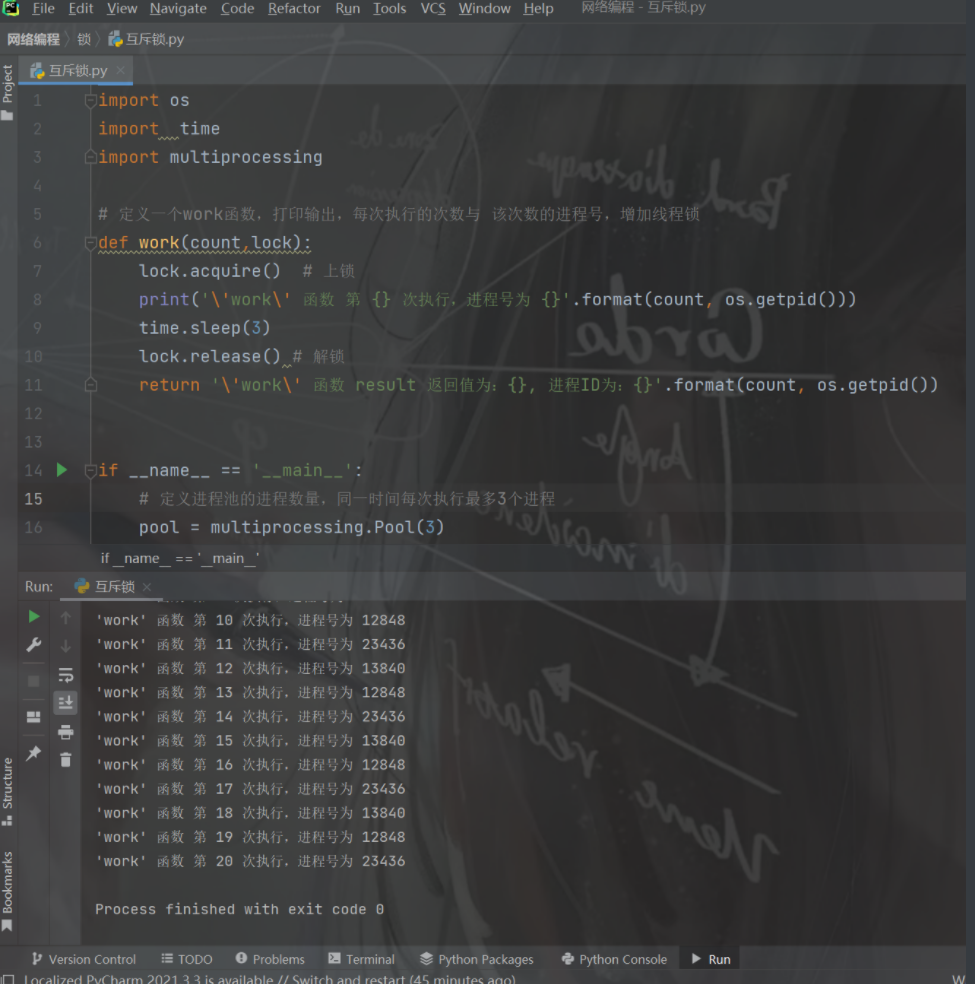Place cursor on pool = multiprocessing.Pool(3)
The height and width of the screenshot is (984, 975).
(x=291, y=527)
